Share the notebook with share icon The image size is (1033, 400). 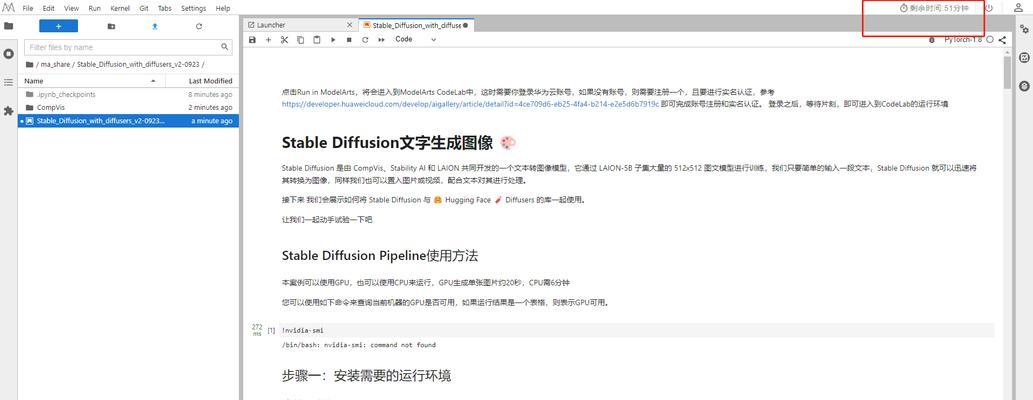[x=1002, y=40]
